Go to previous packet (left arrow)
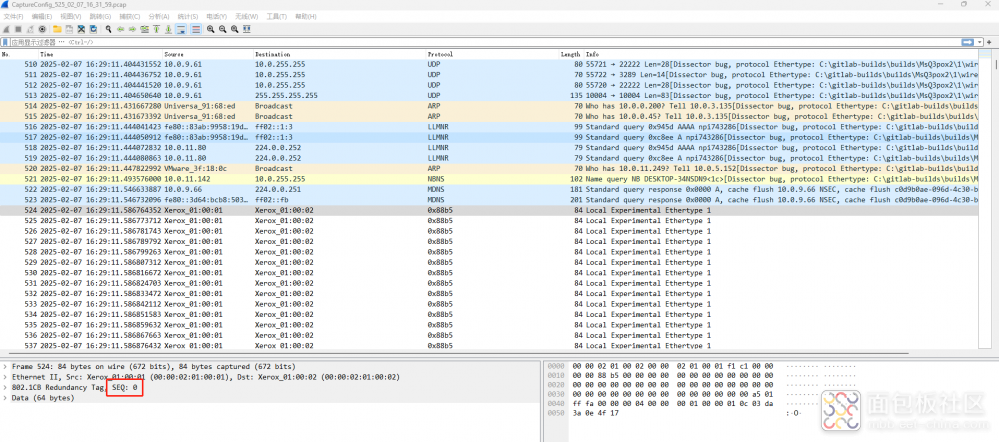 coord(120,29)
